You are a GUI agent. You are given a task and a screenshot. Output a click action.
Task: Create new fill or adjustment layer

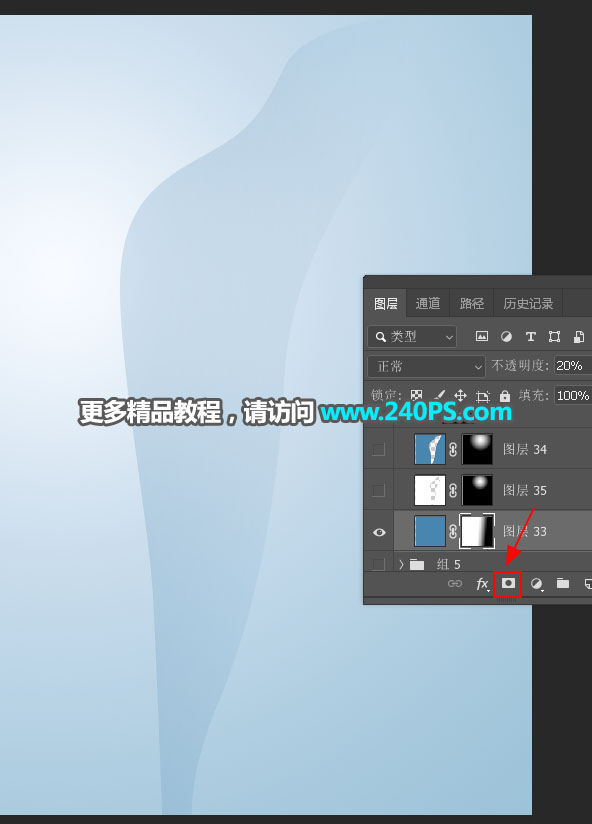coord(536,584)
